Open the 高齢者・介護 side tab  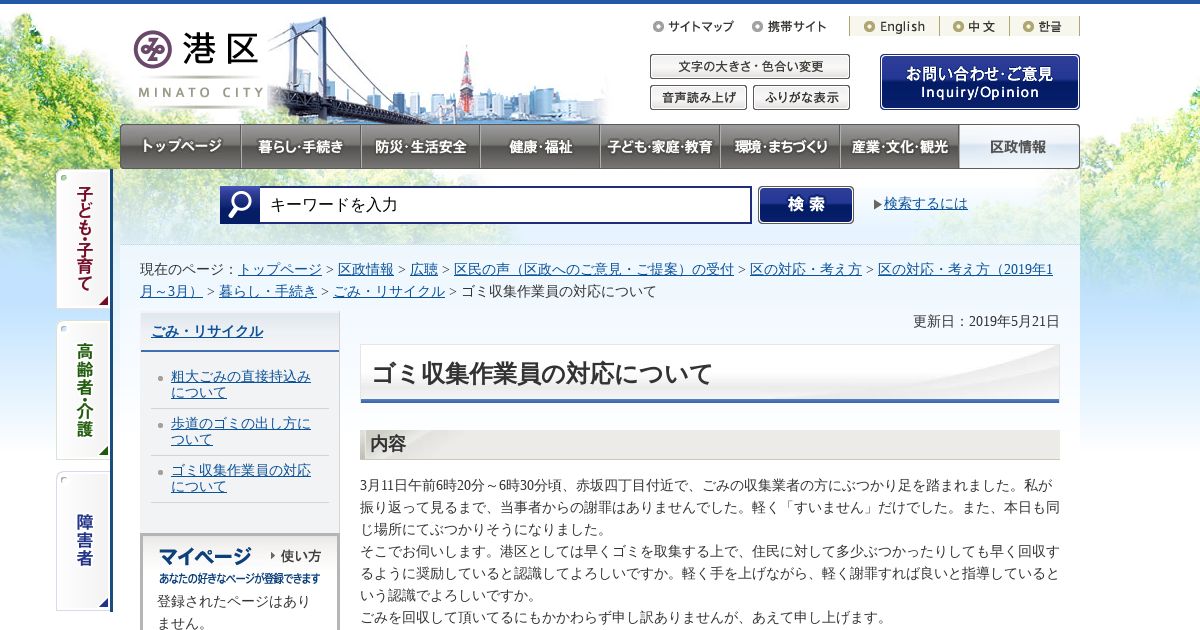84,390
